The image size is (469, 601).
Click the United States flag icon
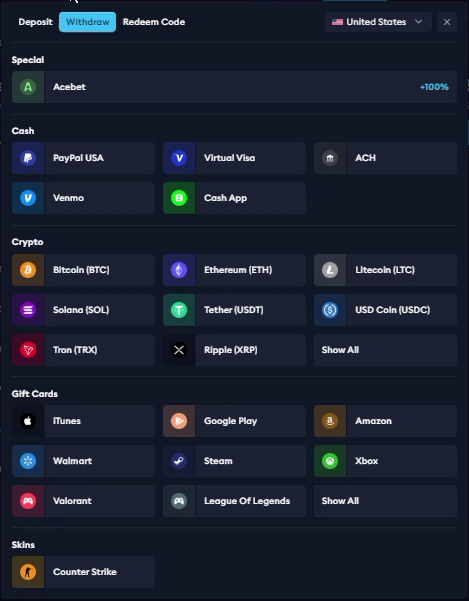(337, 22)
